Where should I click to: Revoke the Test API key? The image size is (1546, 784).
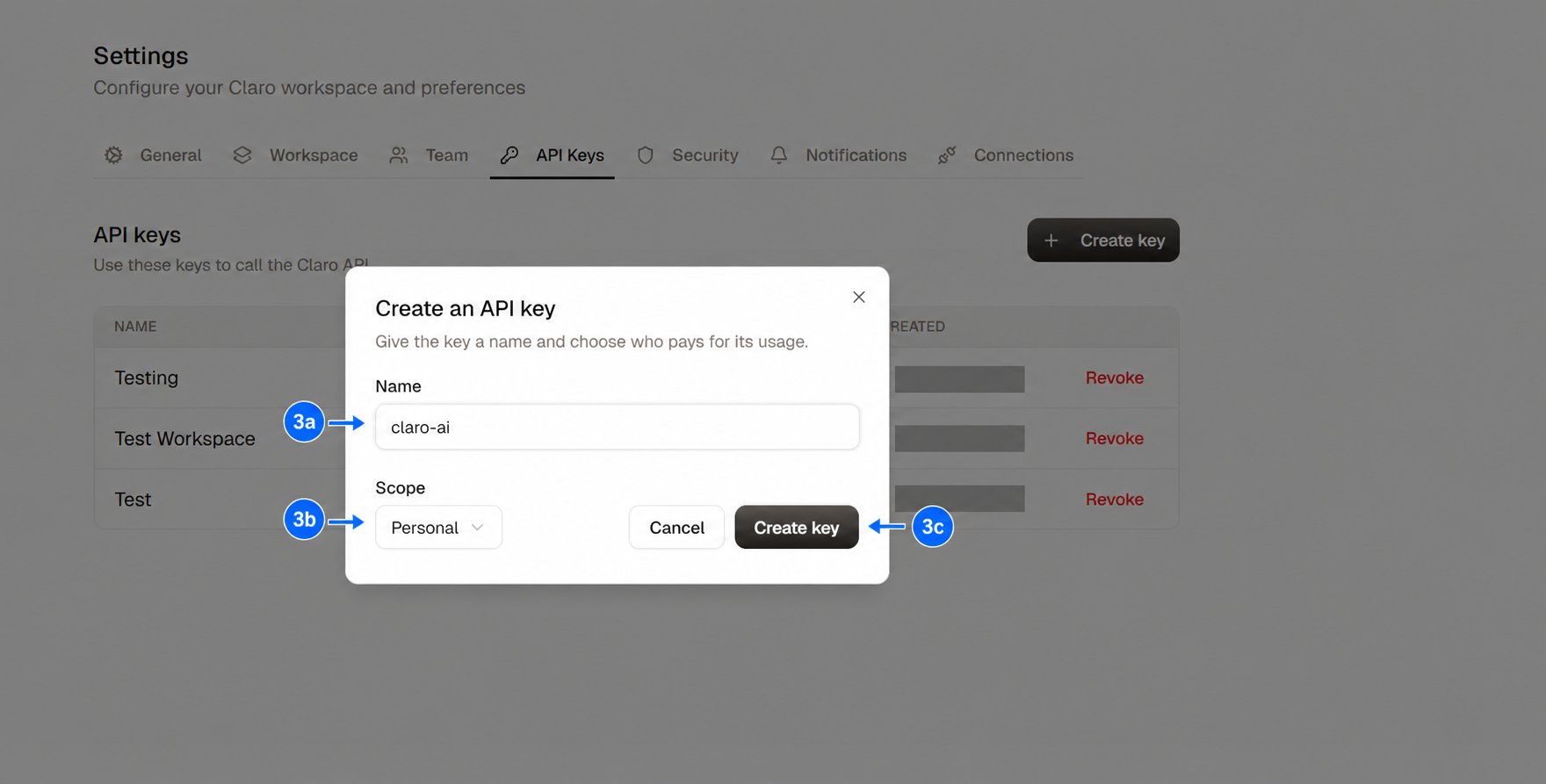(x=1115, y=499)
